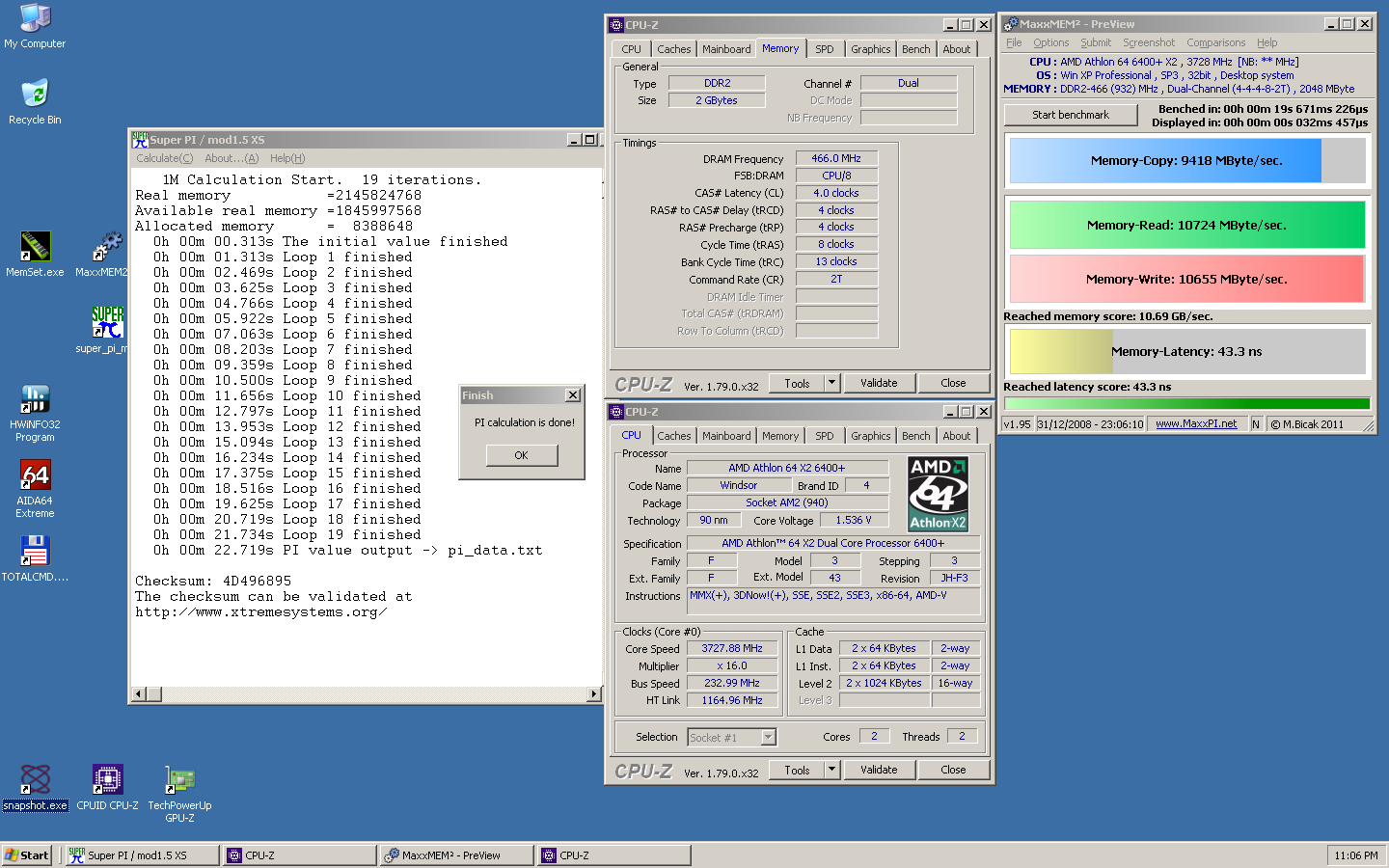Click Name field AMD Athlon 64 X2 6400+
The image size is (1389, 868).
(x=787, y=468)
